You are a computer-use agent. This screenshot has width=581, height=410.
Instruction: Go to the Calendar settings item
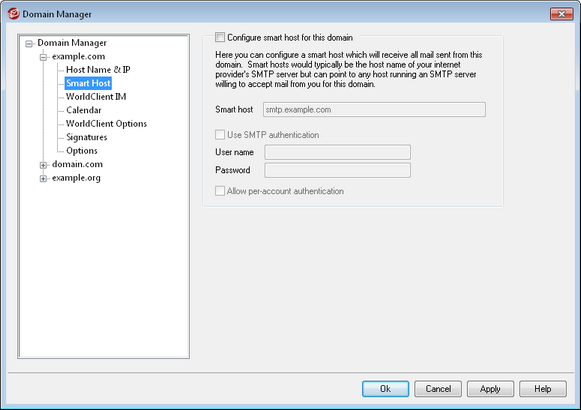click(x=84, y=110)
